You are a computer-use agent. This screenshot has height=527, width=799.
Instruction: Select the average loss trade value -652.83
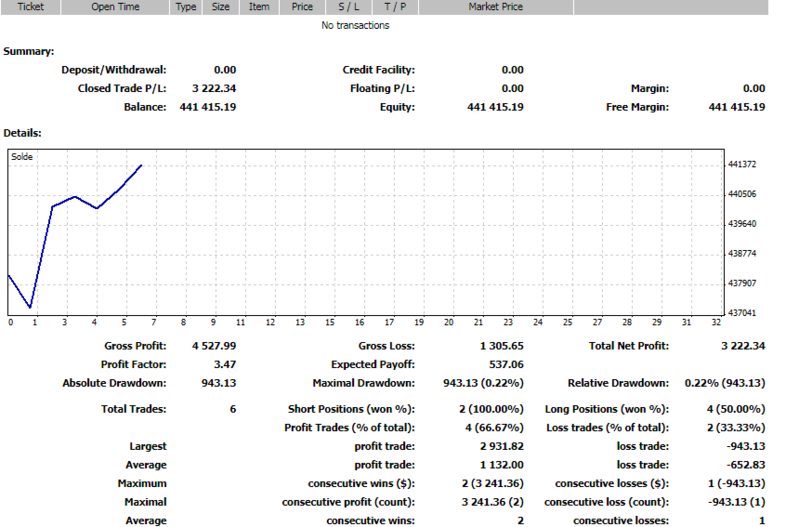(746, 465)
